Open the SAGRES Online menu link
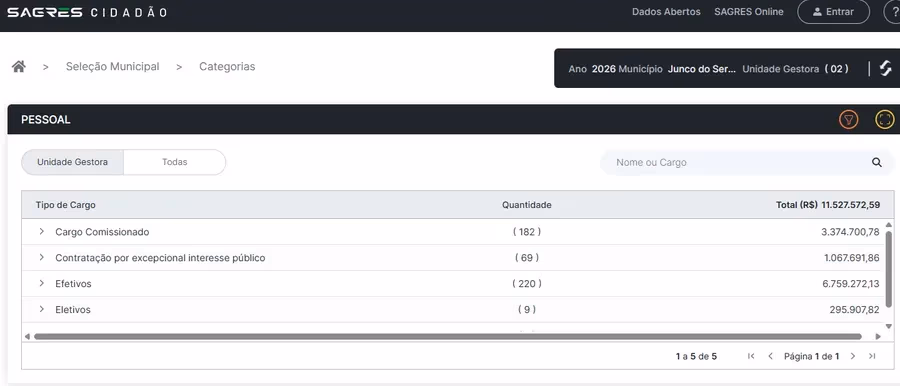This screenshot has width=900, height=386. click(748, 11)
